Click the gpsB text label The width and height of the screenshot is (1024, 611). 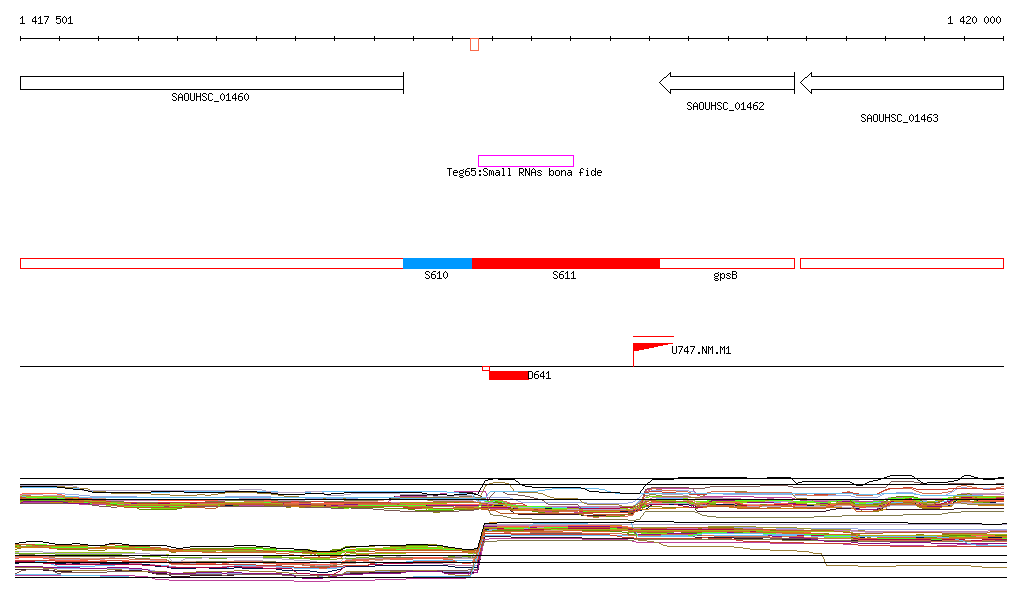tap(725, 275)
